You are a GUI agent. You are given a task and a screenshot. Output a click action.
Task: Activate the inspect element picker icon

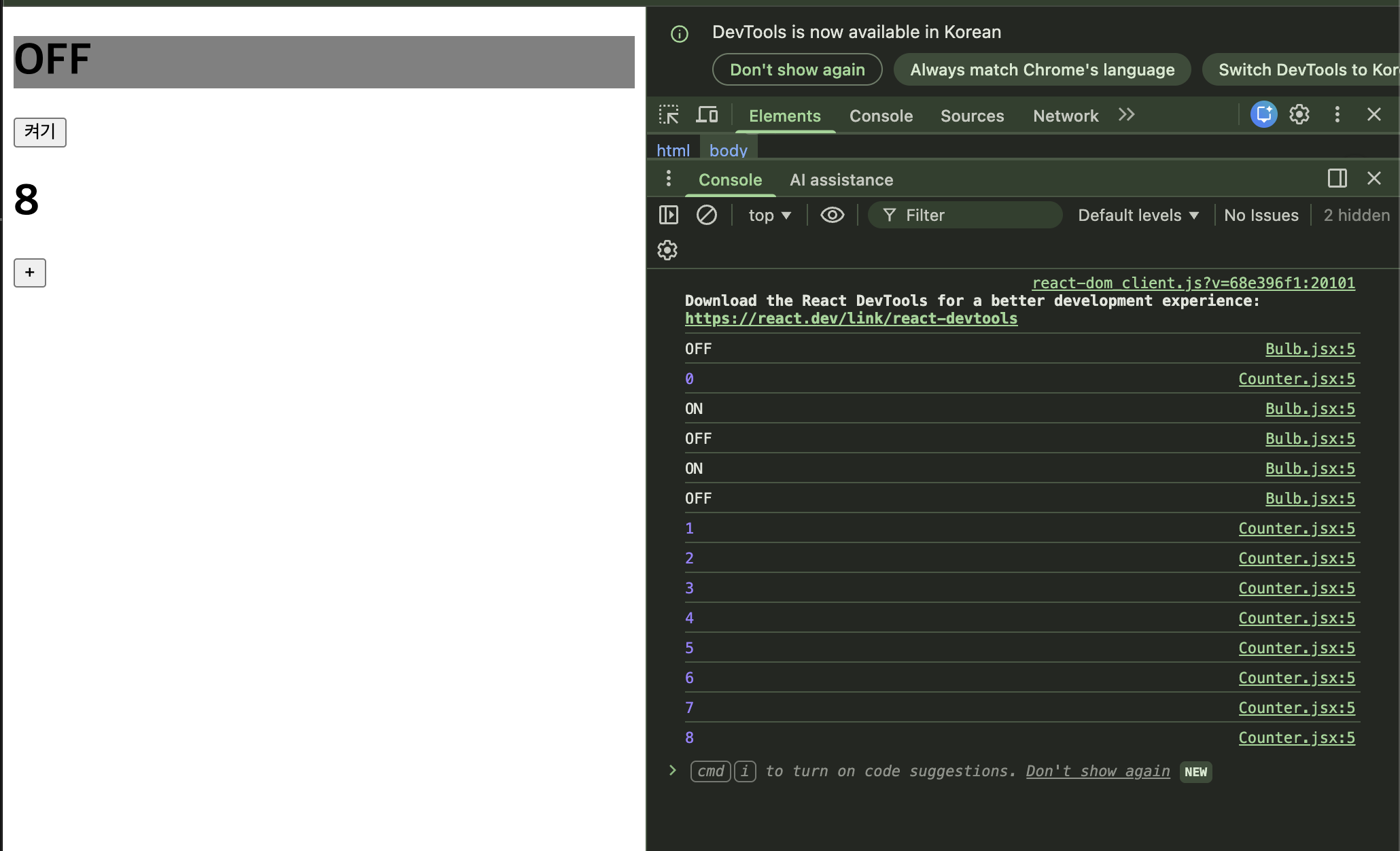click(x=669, y=115)
